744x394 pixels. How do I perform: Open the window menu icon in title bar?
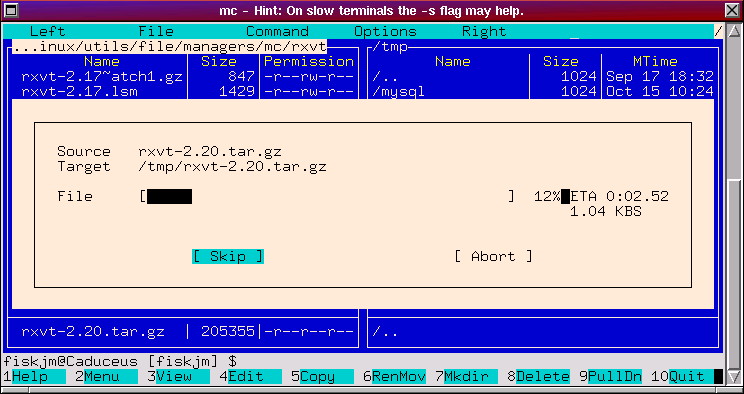click(x=10, y=10)
